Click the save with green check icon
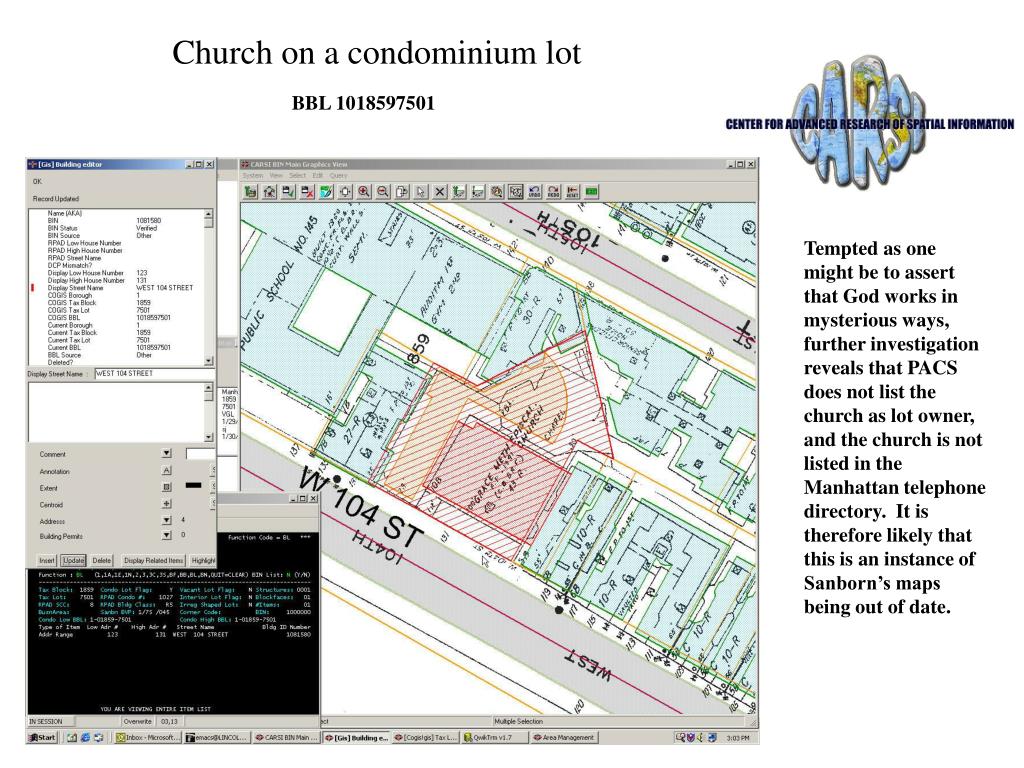The image size is (1024, 768). (288, 191)
